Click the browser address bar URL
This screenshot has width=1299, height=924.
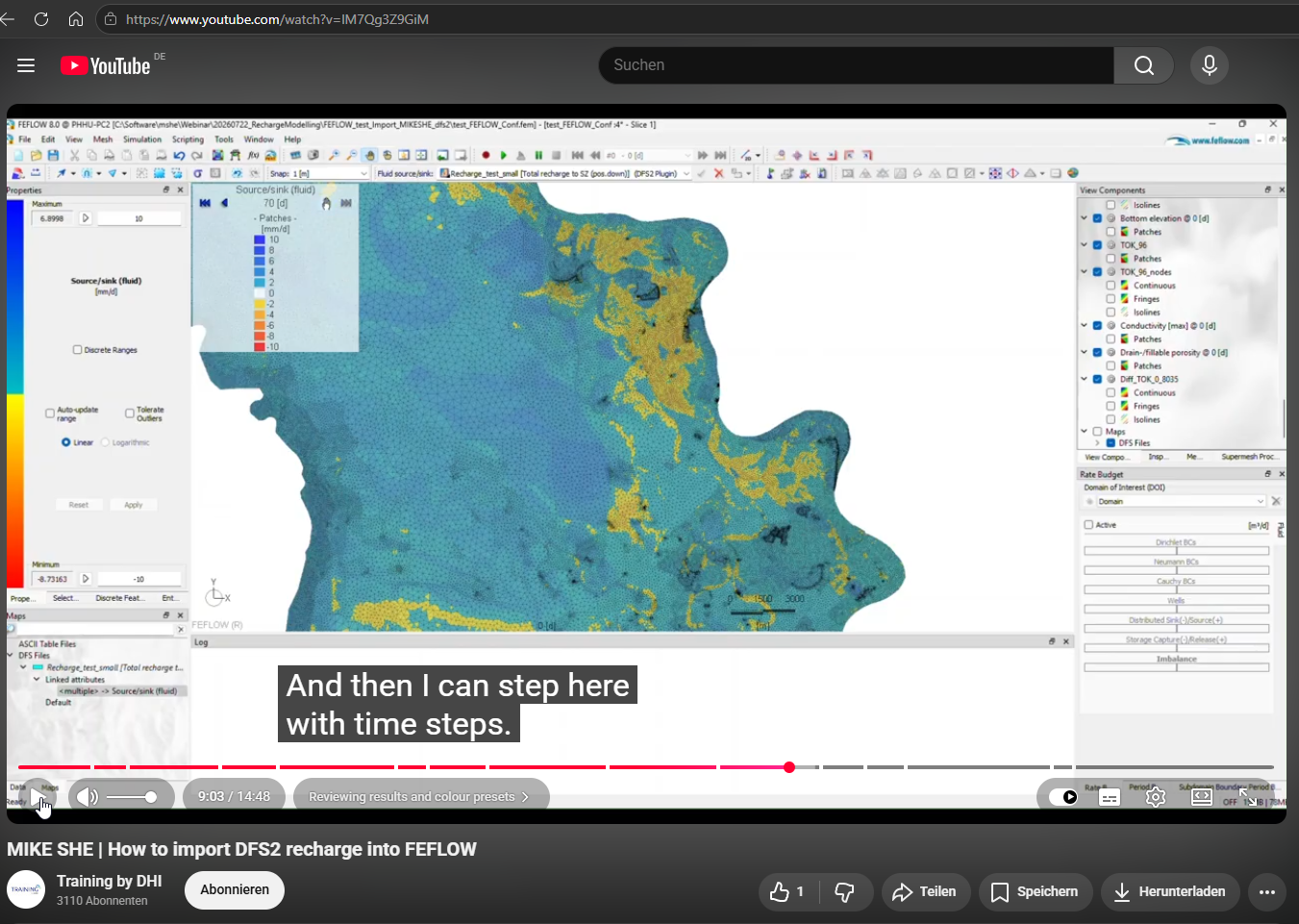tap(278, 19)
